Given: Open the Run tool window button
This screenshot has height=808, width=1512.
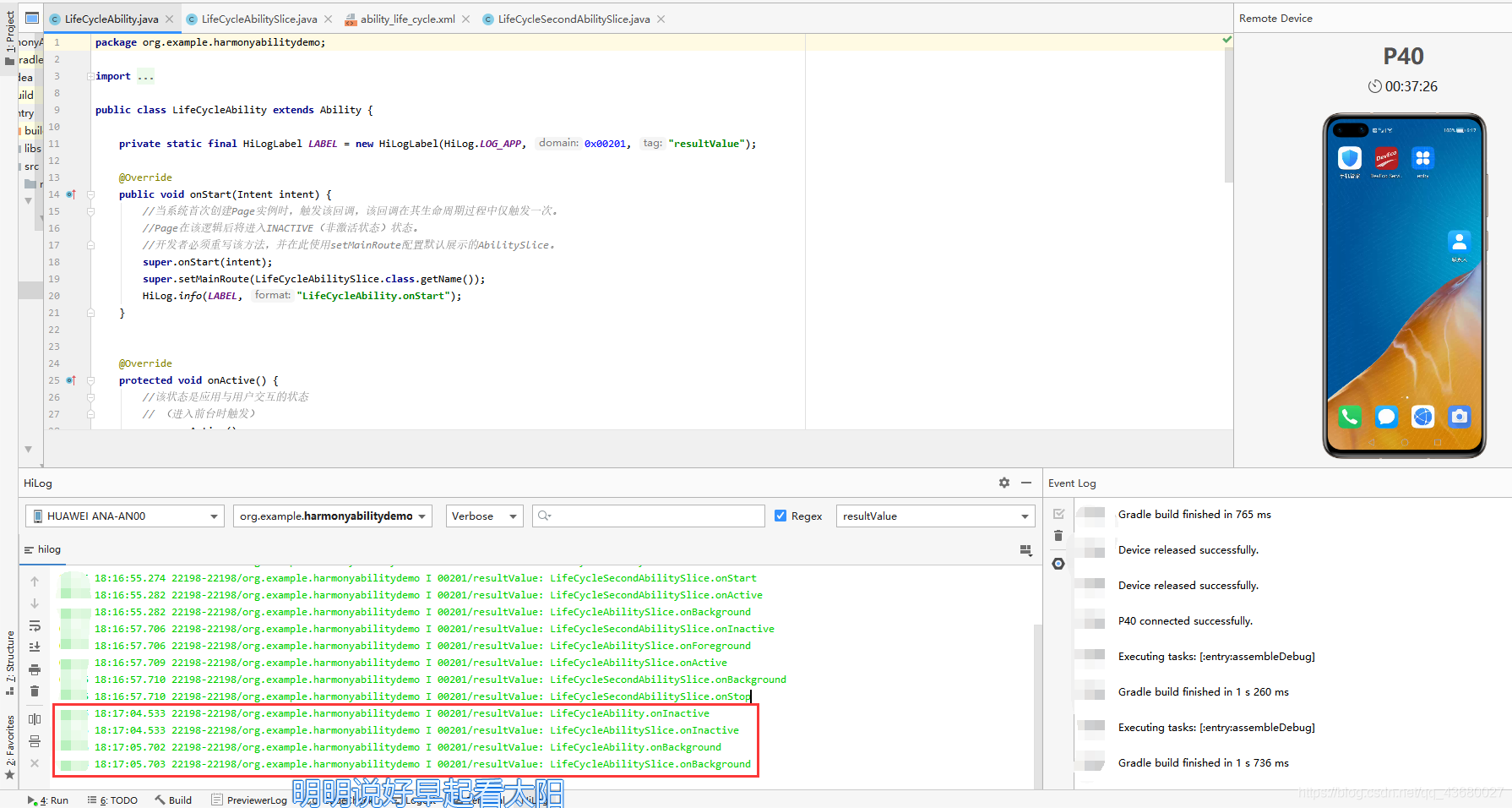Looking at the screenshot, I should click(48, 800).
